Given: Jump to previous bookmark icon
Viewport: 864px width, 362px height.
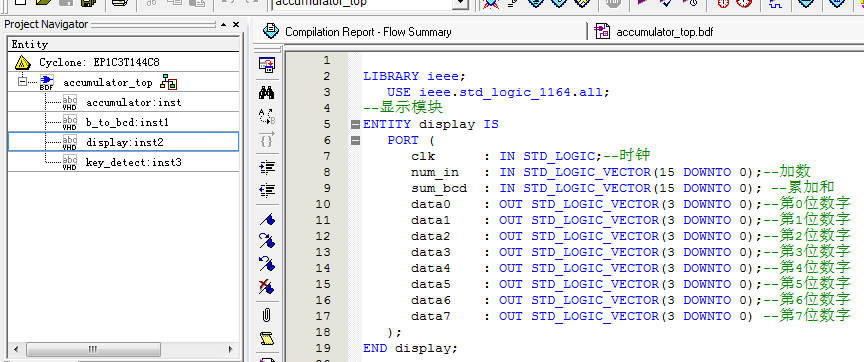Looking at the screenshot, I should click(267, 264).
